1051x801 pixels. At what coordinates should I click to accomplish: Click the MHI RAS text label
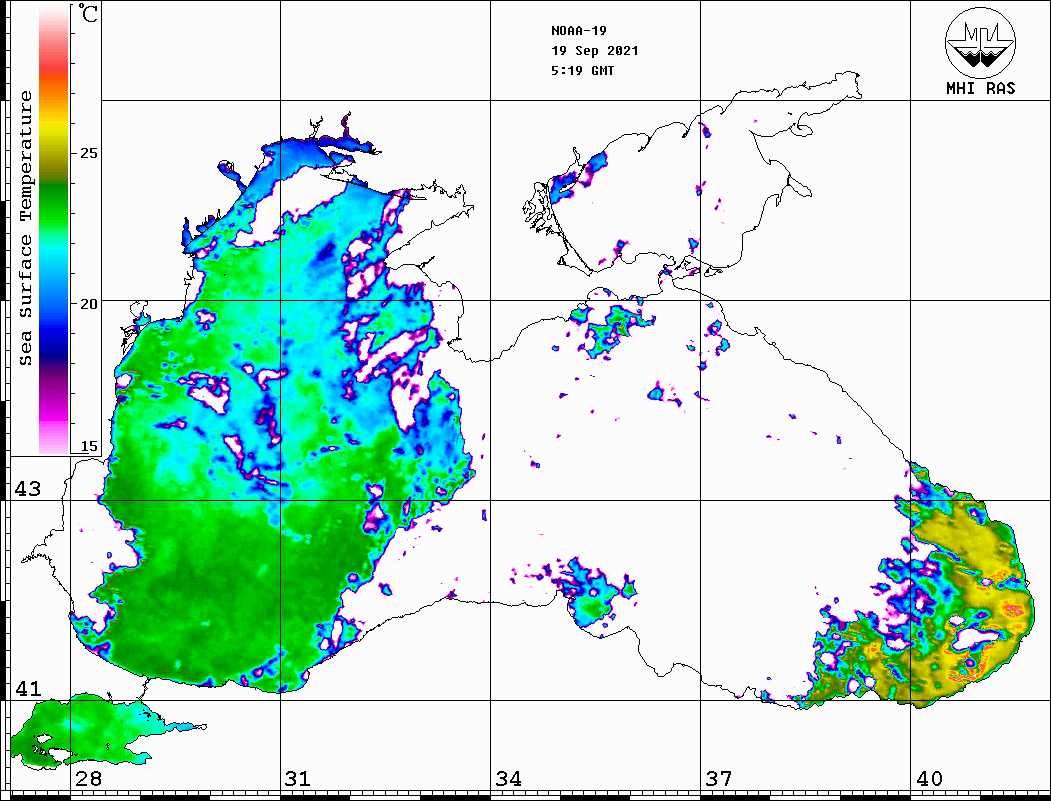[980, 89]
